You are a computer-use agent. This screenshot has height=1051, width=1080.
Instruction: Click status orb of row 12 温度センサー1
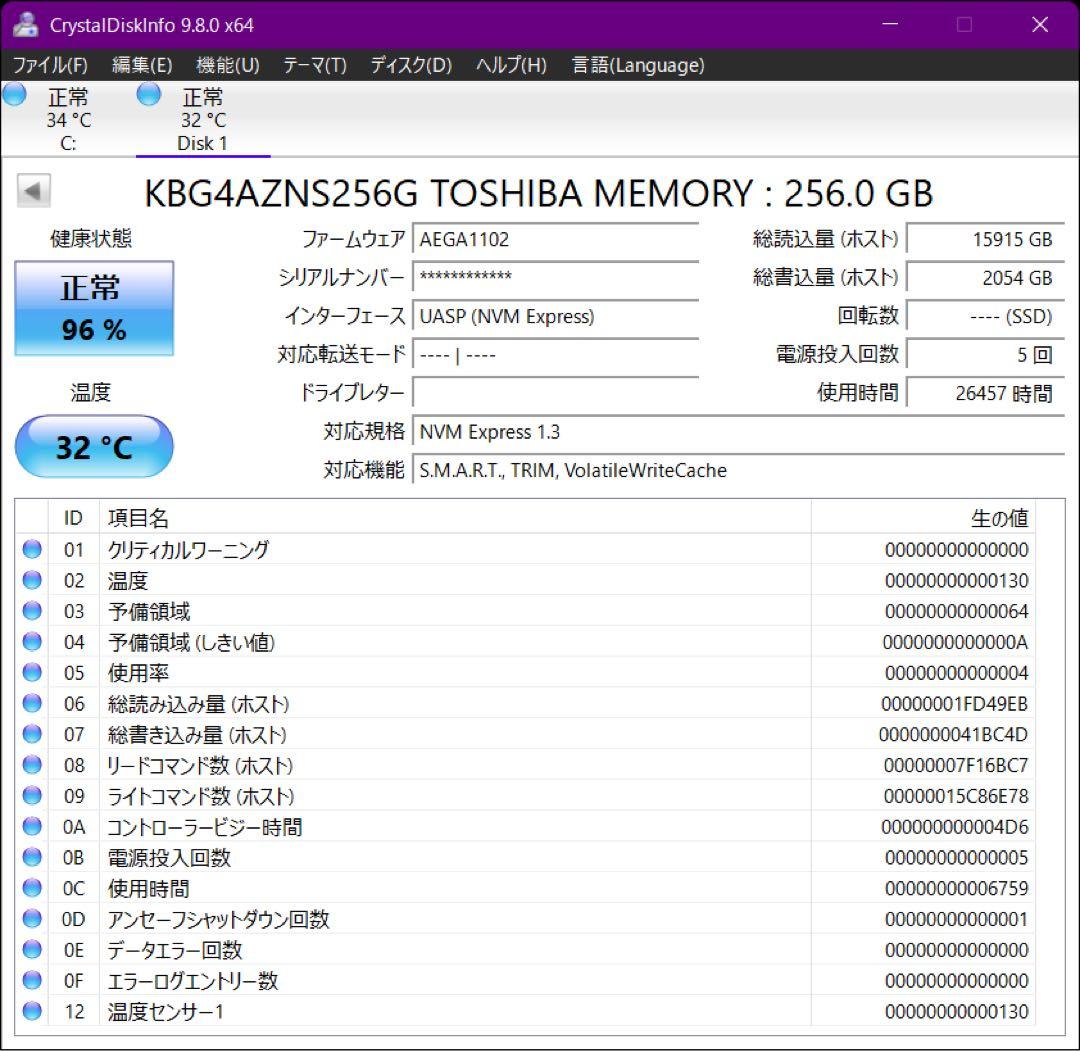click(x=32, y=1010)
